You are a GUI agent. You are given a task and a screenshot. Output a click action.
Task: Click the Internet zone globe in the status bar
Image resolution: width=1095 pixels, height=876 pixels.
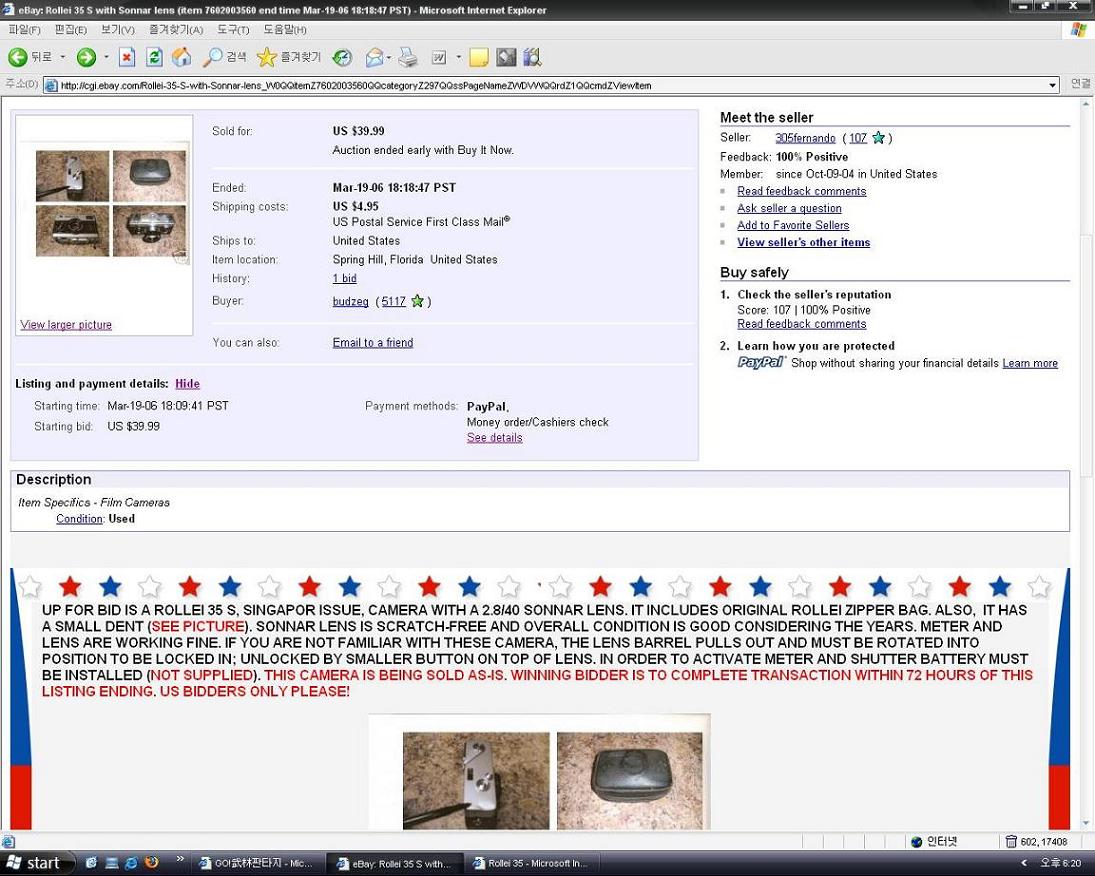click(x=917, y=842)
